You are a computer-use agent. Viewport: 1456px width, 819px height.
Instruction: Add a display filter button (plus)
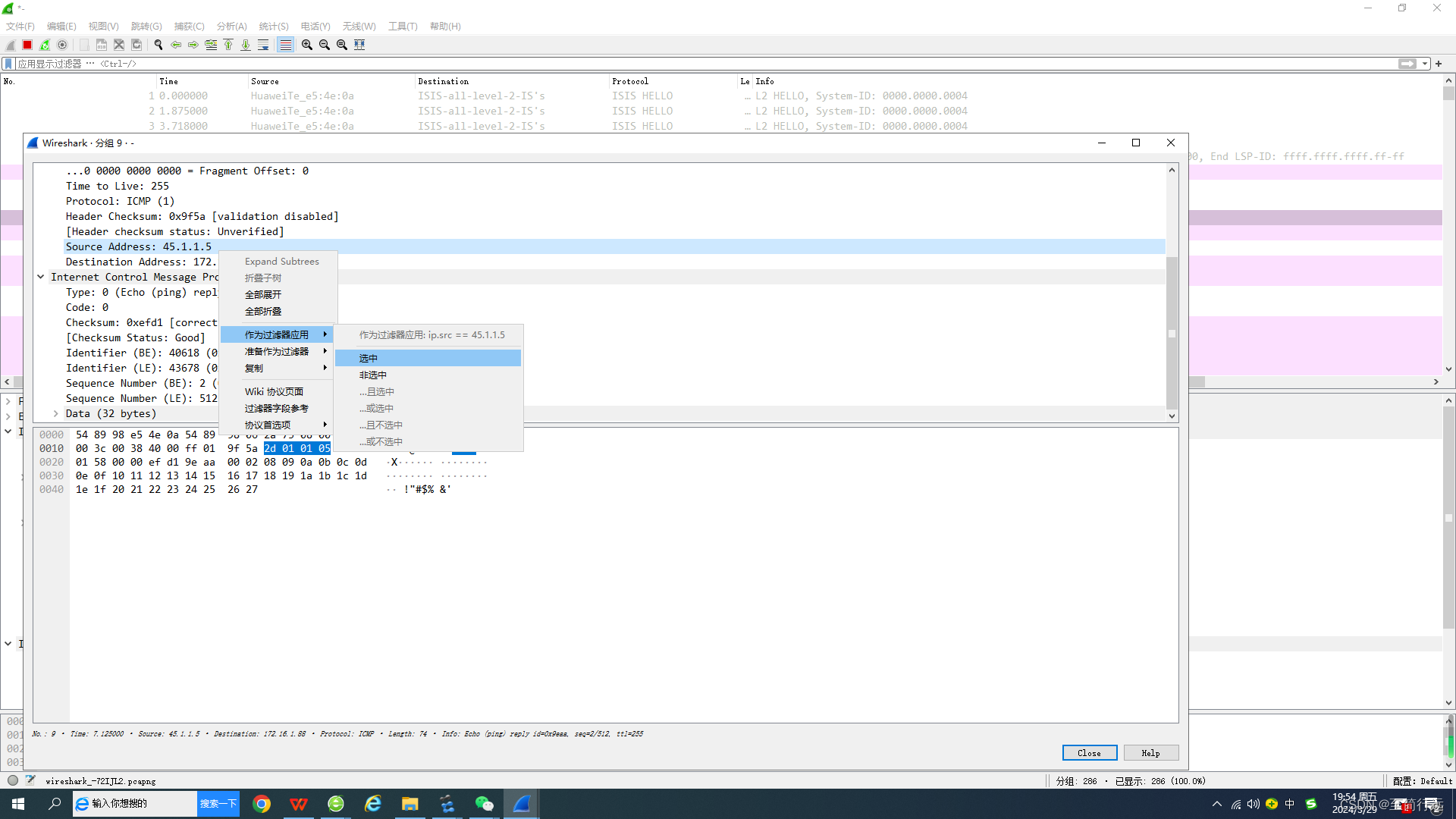pos(1439,64)
